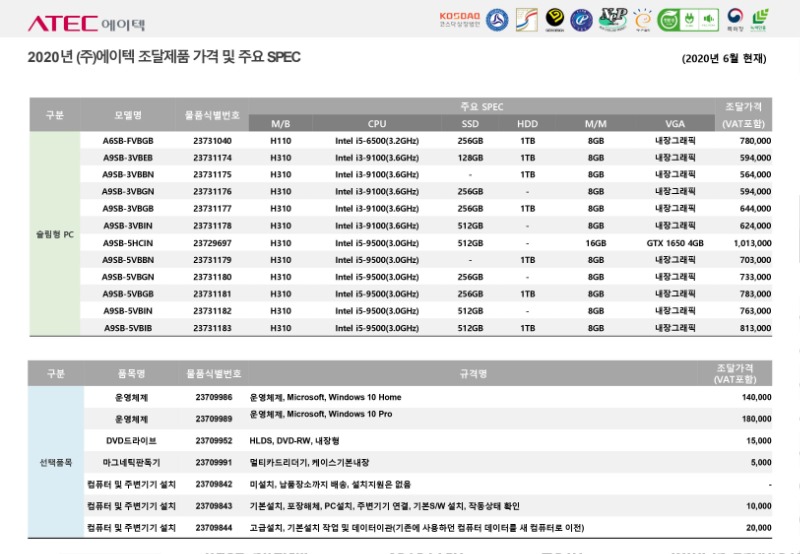Click the green stacked leaves certification logo

[760, 20]
